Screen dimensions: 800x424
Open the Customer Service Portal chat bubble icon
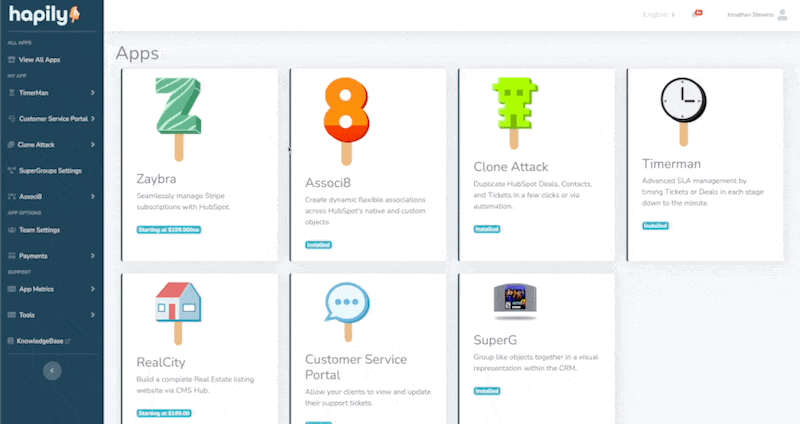point(347,312)
